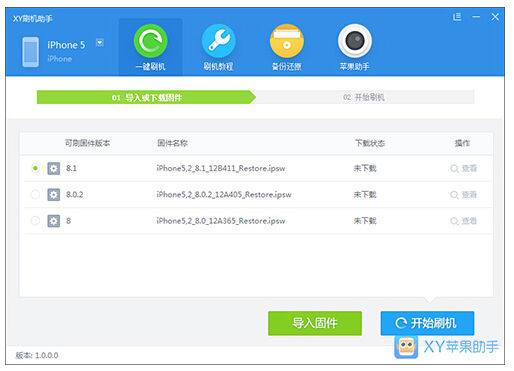This screenshot has width=514, height=371.
Task: Click the gear icon for firmware 8
Action: 53,221
